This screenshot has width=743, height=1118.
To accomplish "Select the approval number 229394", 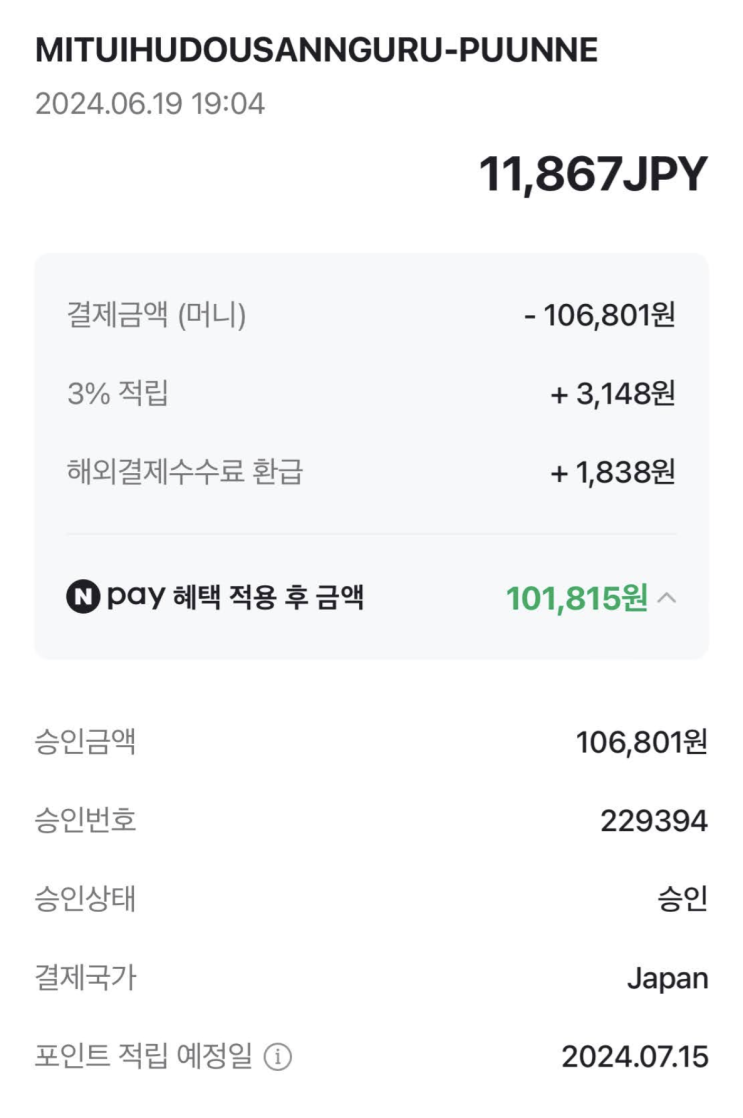I will tap(654, 821).
